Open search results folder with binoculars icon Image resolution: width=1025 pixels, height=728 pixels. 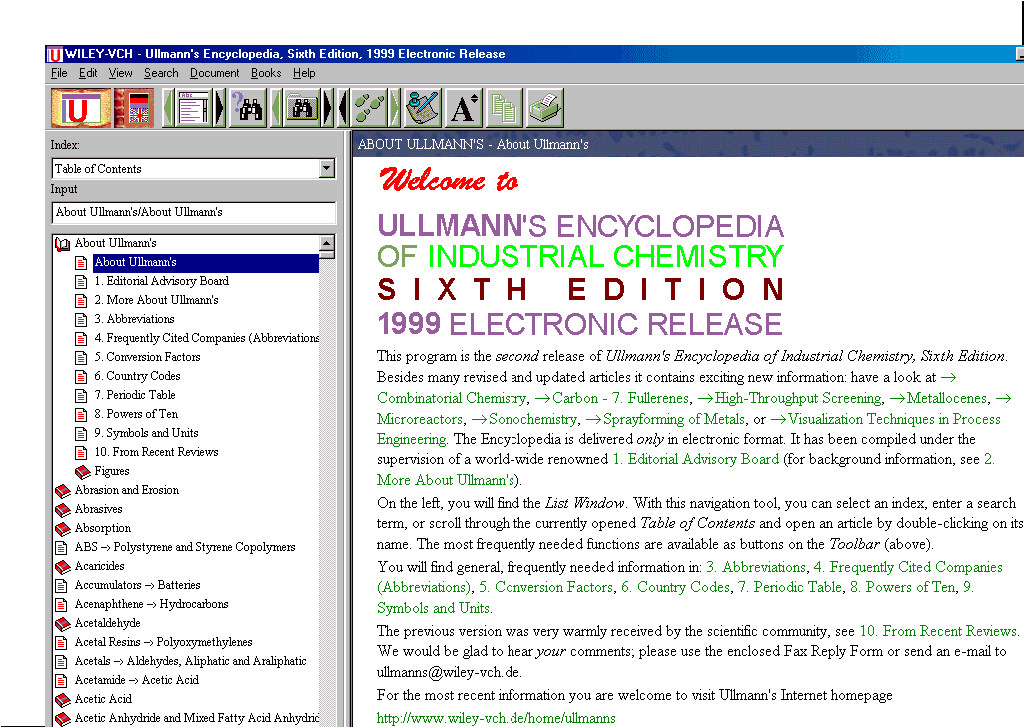[x=303, y=108]
